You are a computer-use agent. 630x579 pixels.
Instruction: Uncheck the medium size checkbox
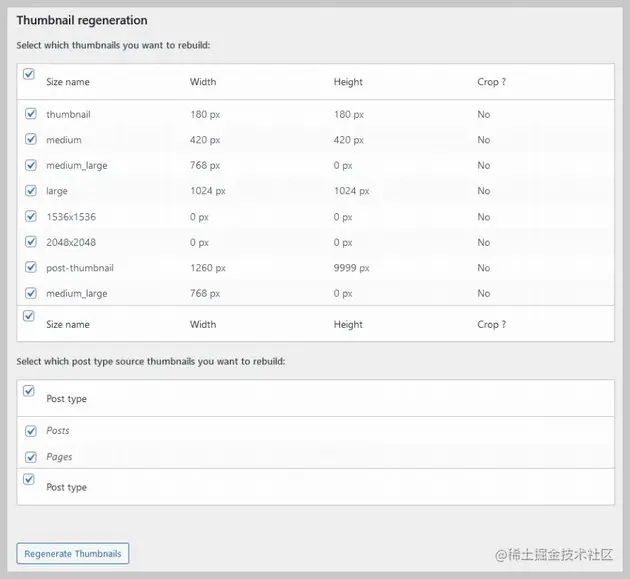[x=31, y=139]
